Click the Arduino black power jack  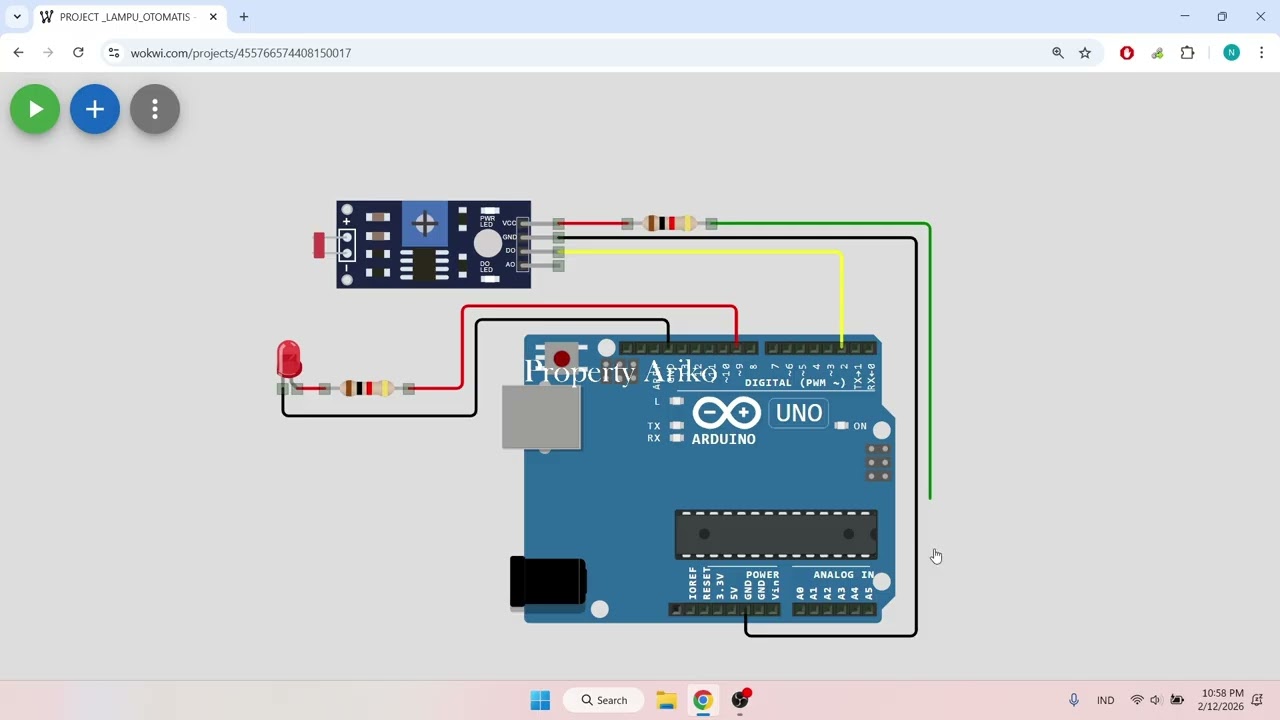click(547, 582)
